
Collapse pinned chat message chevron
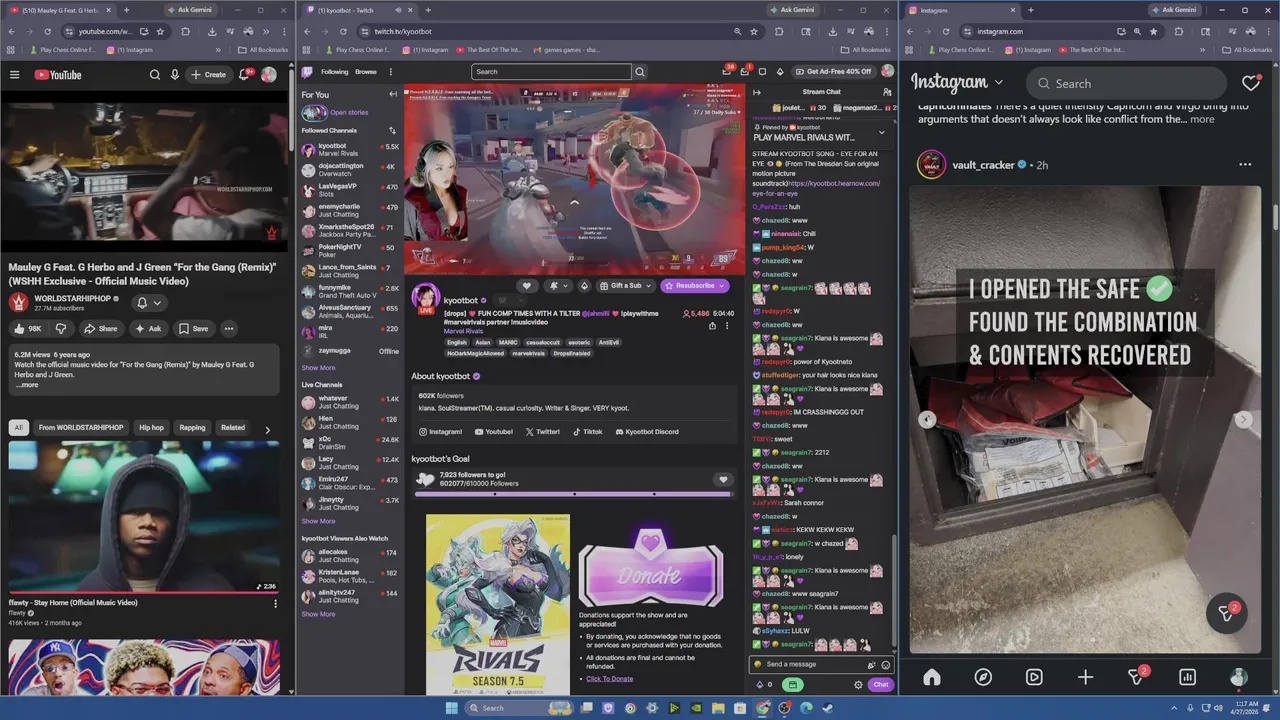pos(881,132)
